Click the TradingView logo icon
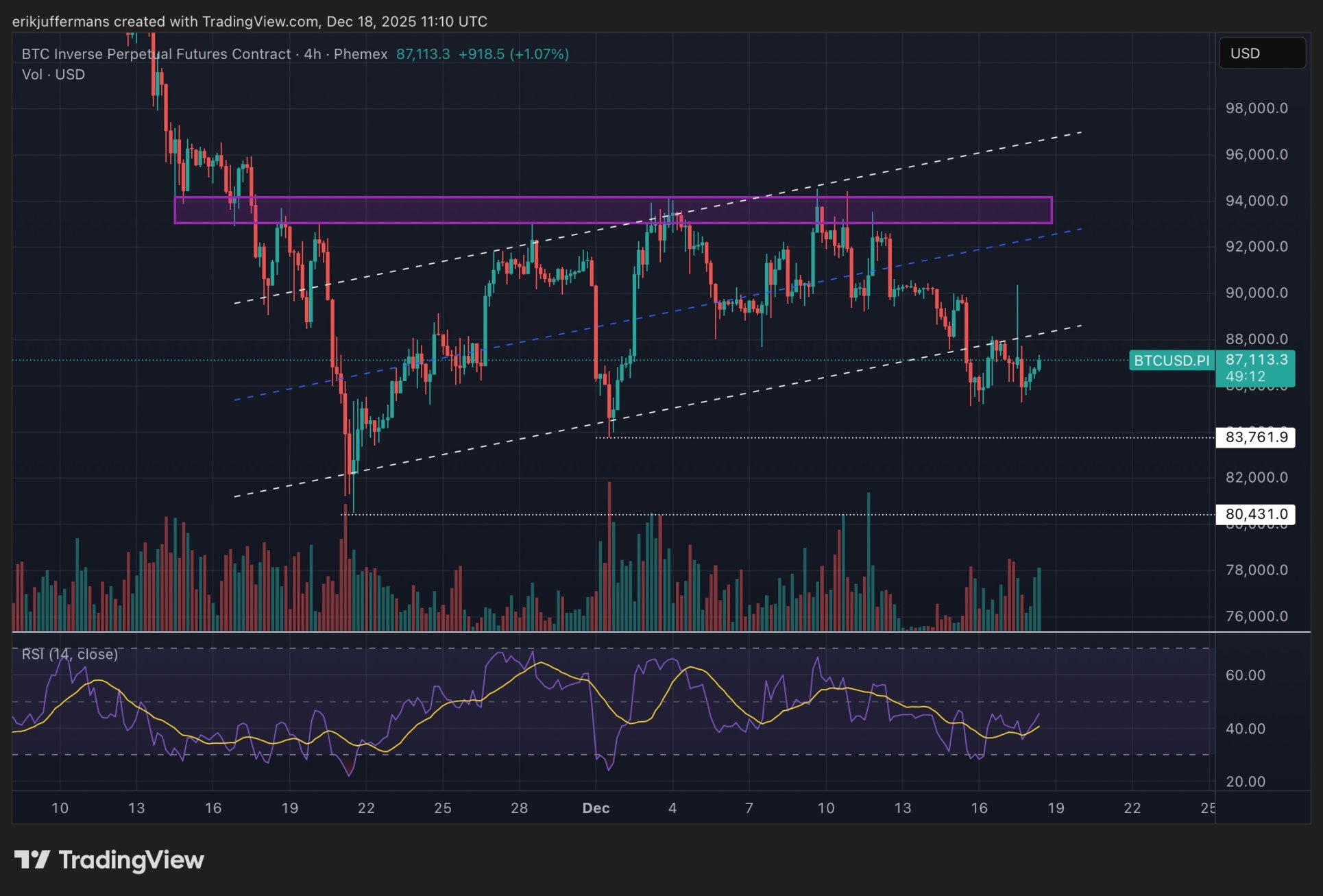1323x896 pixels. coord(32,859)
